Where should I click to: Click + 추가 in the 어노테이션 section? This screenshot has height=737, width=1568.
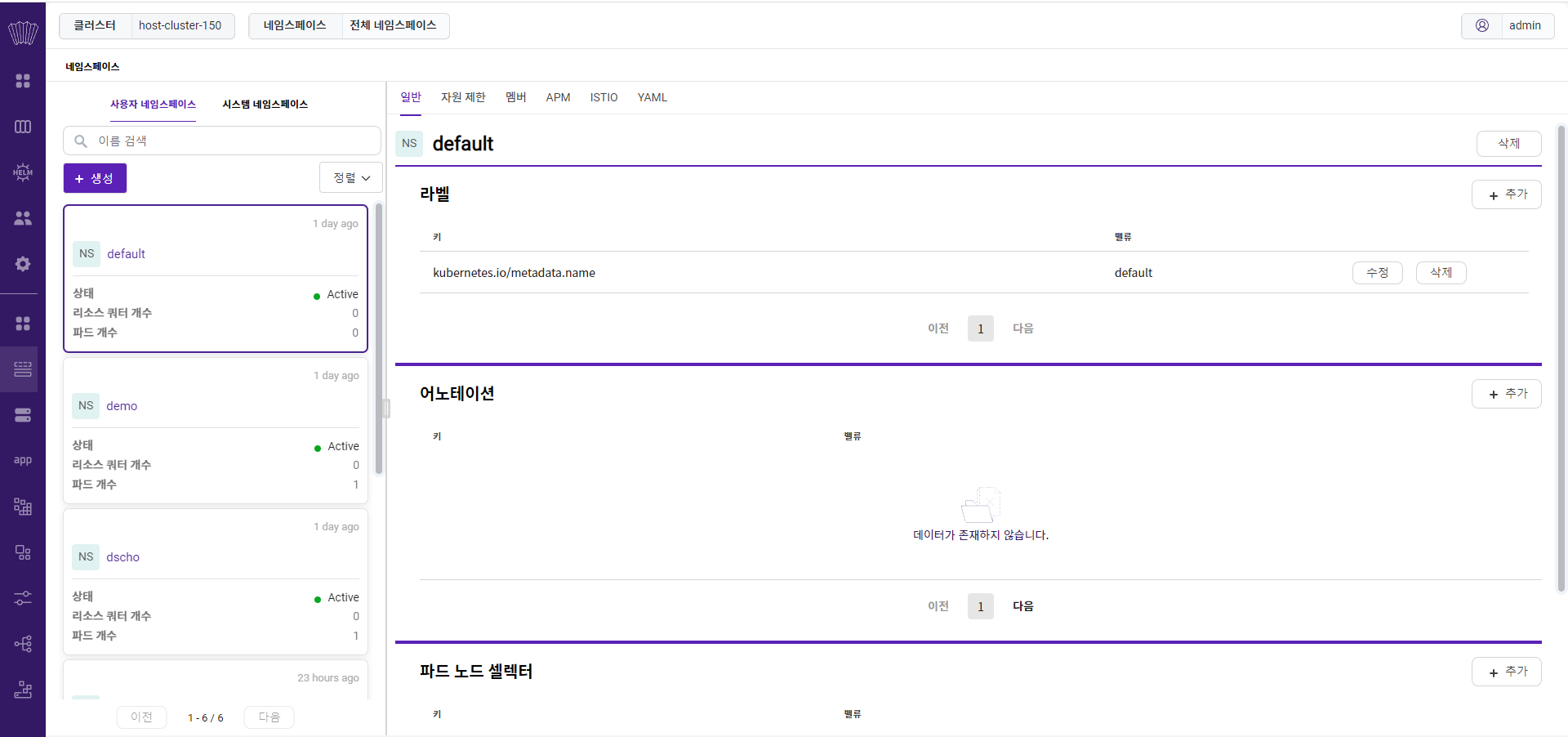[1506, 394]
